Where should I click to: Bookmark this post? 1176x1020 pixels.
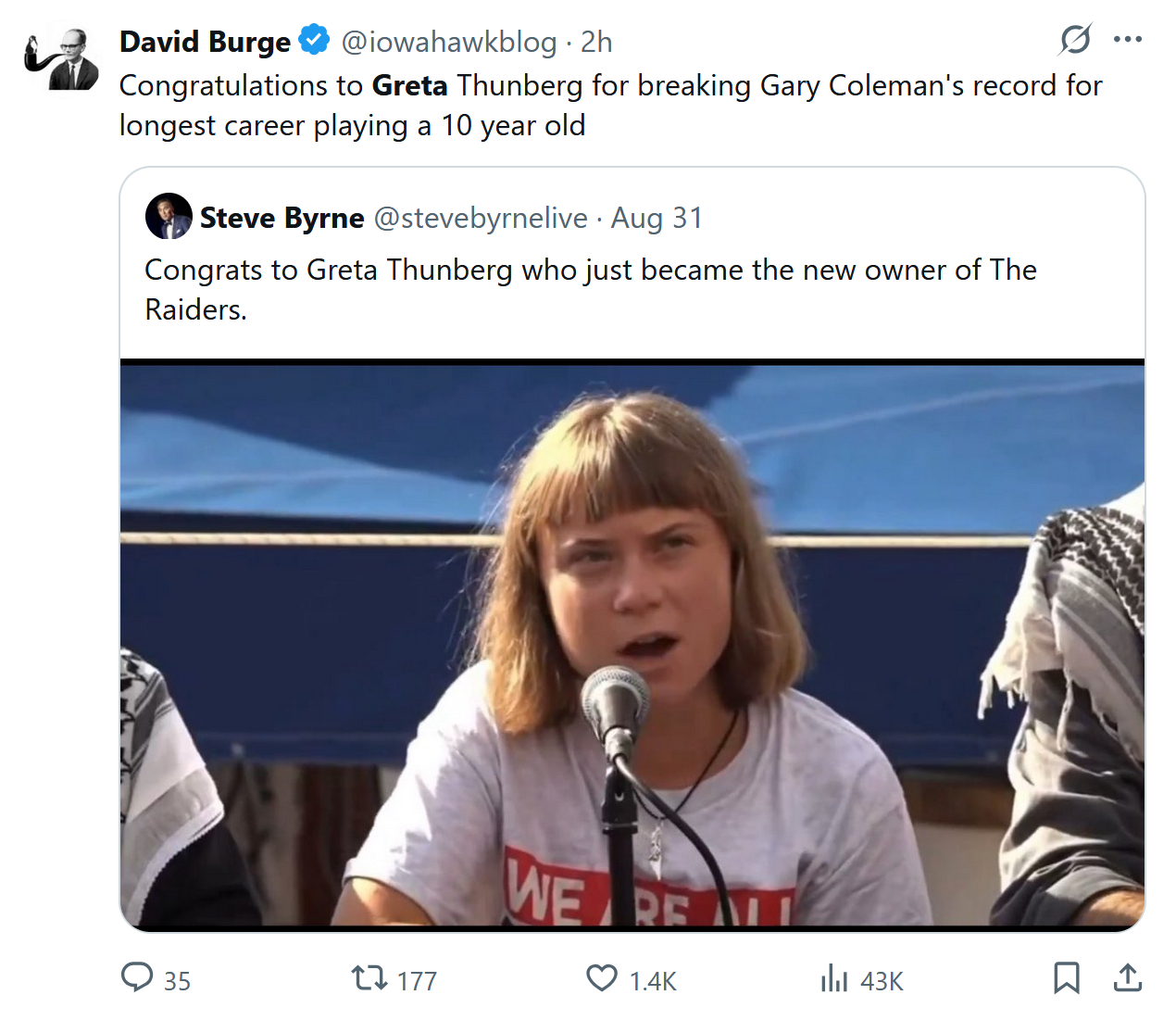tap(1067, 977)
